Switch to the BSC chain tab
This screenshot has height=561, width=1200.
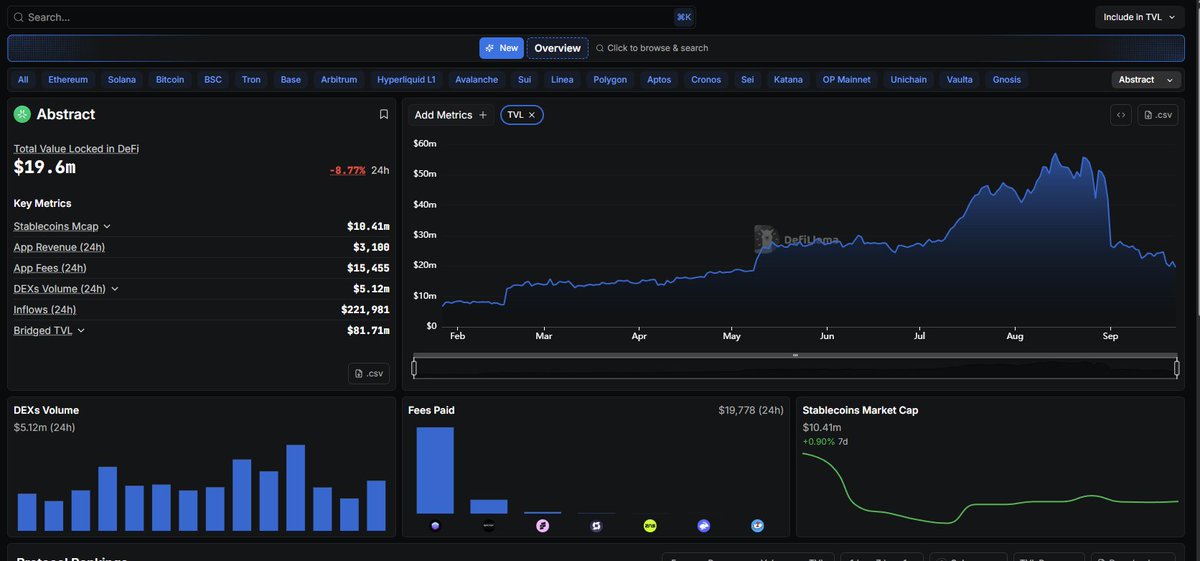(x=213, y=80)
